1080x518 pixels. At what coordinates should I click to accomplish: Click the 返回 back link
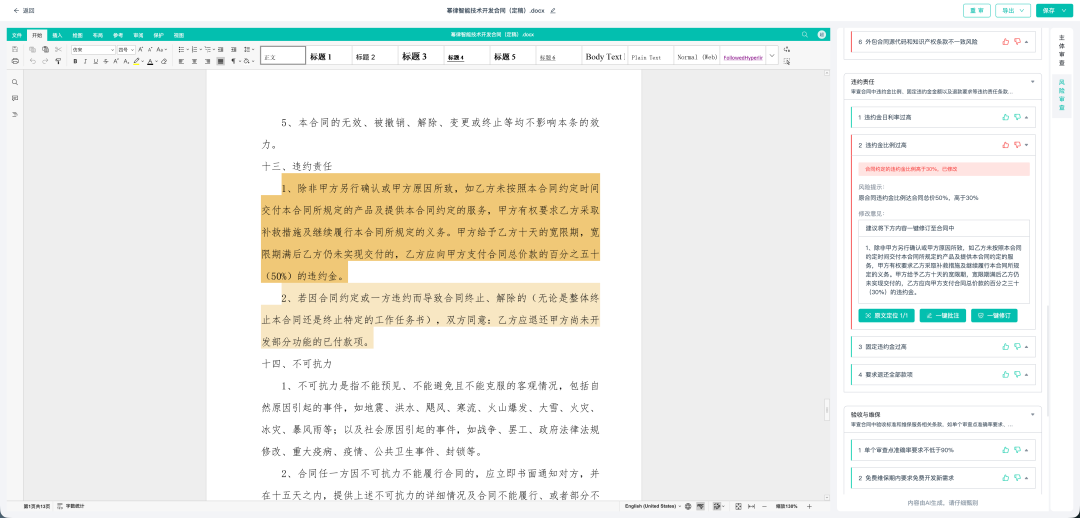pos(23,10)
